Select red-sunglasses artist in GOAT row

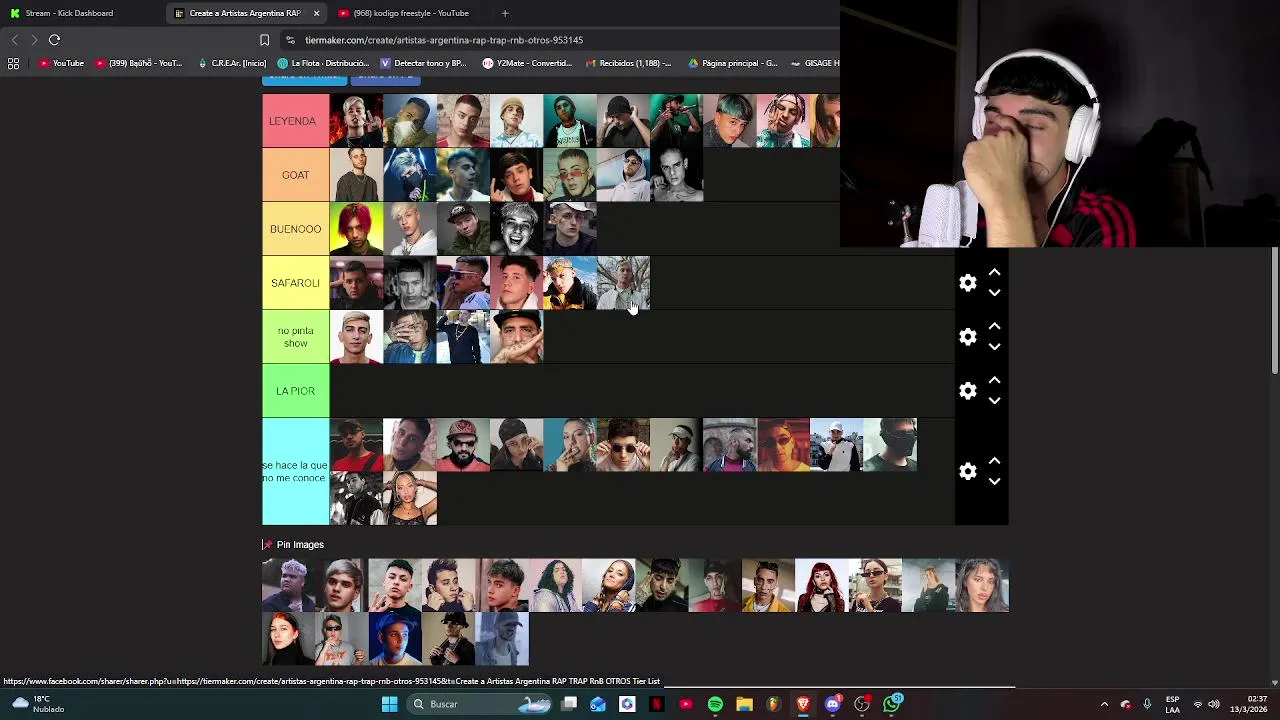pyautogui.click(x=570, y=175)
